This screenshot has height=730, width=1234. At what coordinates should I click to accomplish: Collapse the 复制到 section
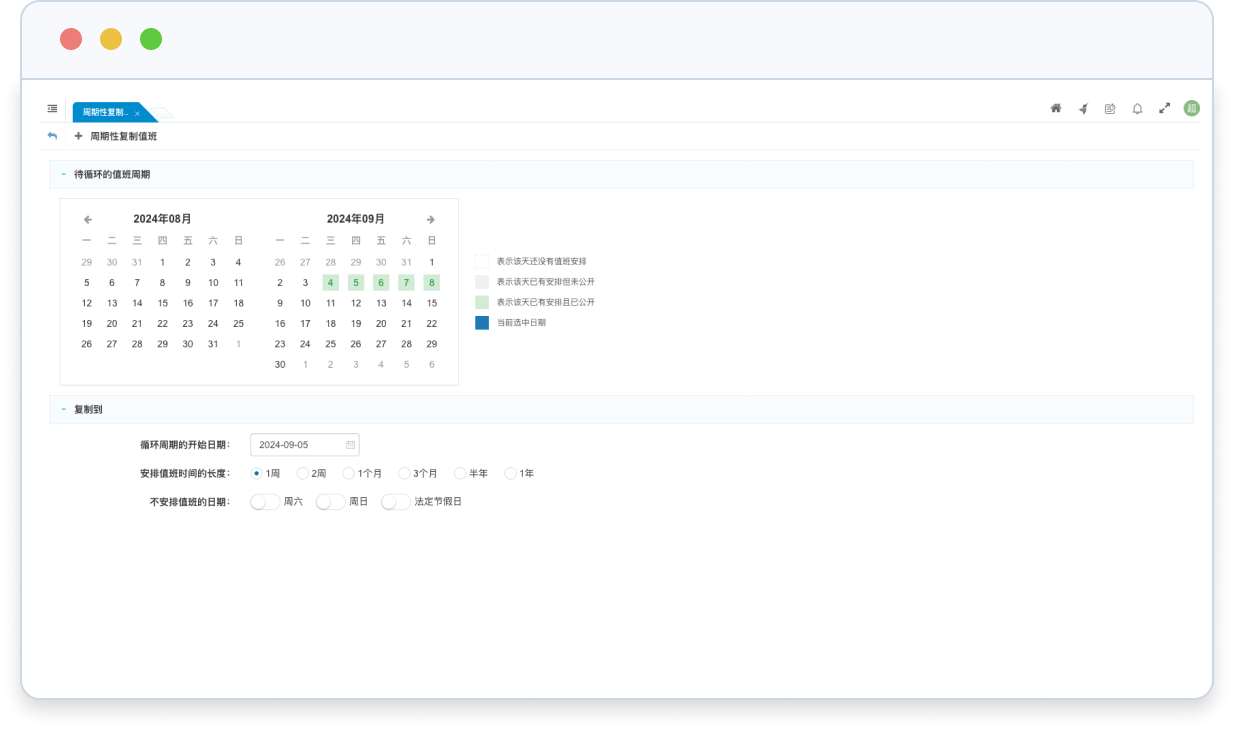click(x=63, y=409)
